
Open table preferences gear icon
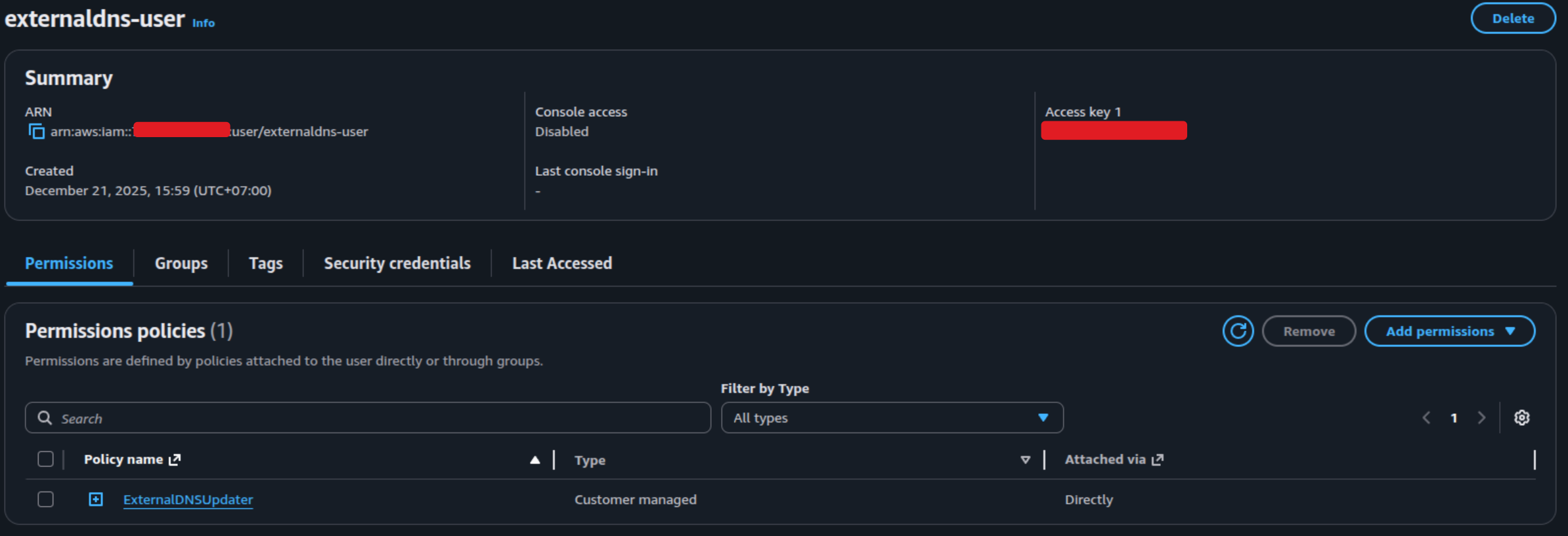click(1521, 418)
